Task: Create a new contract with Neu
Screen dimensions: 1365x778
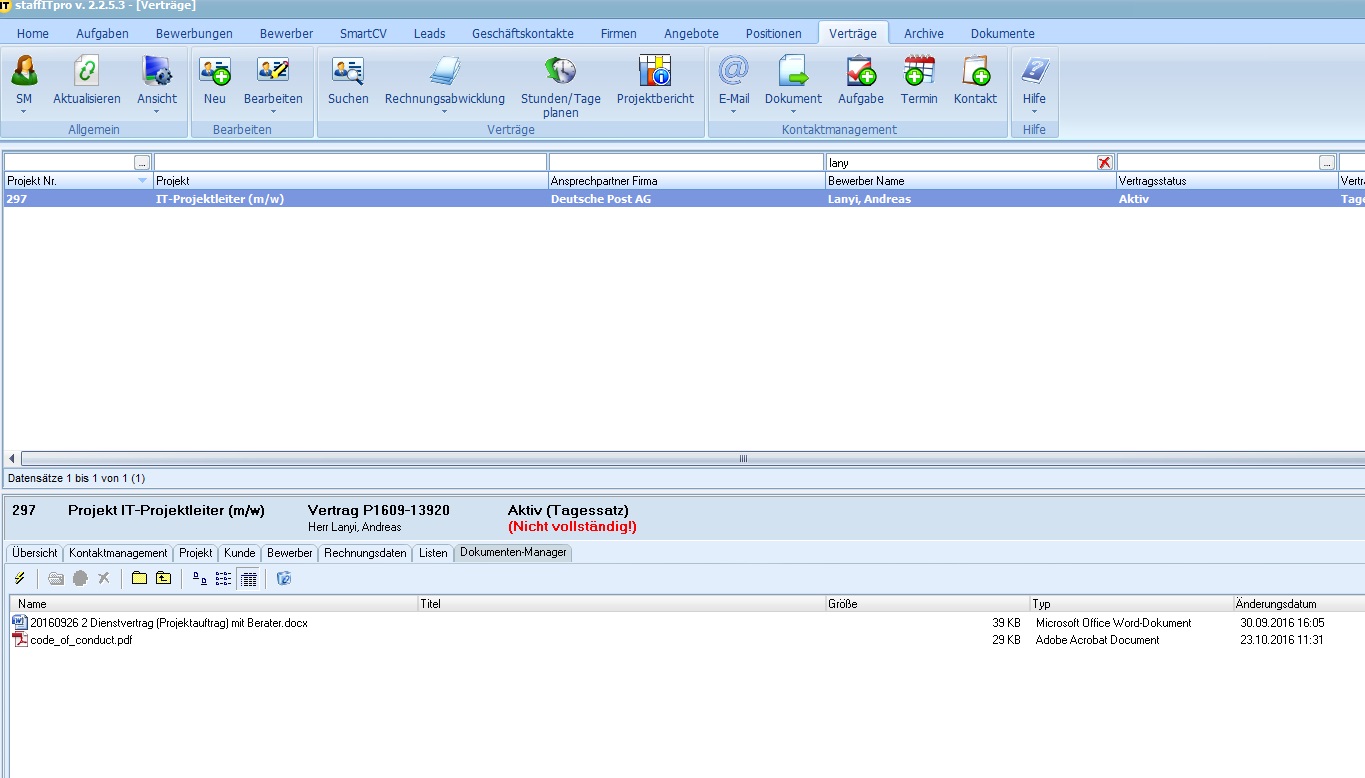Action: pyautogui.click(x=214, y=70)
